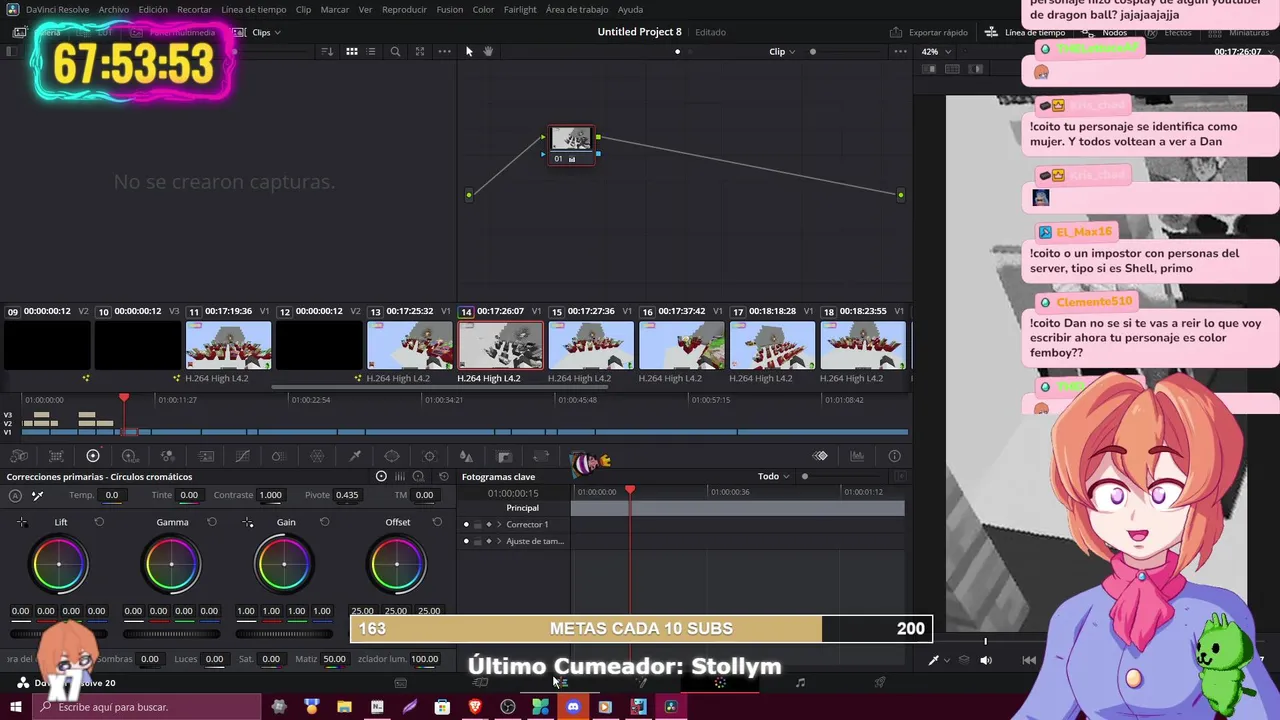Select the arrow pointer tool in node editor

(469, 51)
